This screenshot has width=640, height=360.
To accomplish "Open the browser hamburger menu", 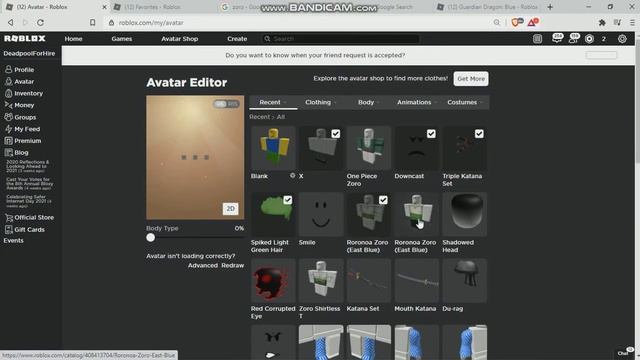I will coord(632,23).
